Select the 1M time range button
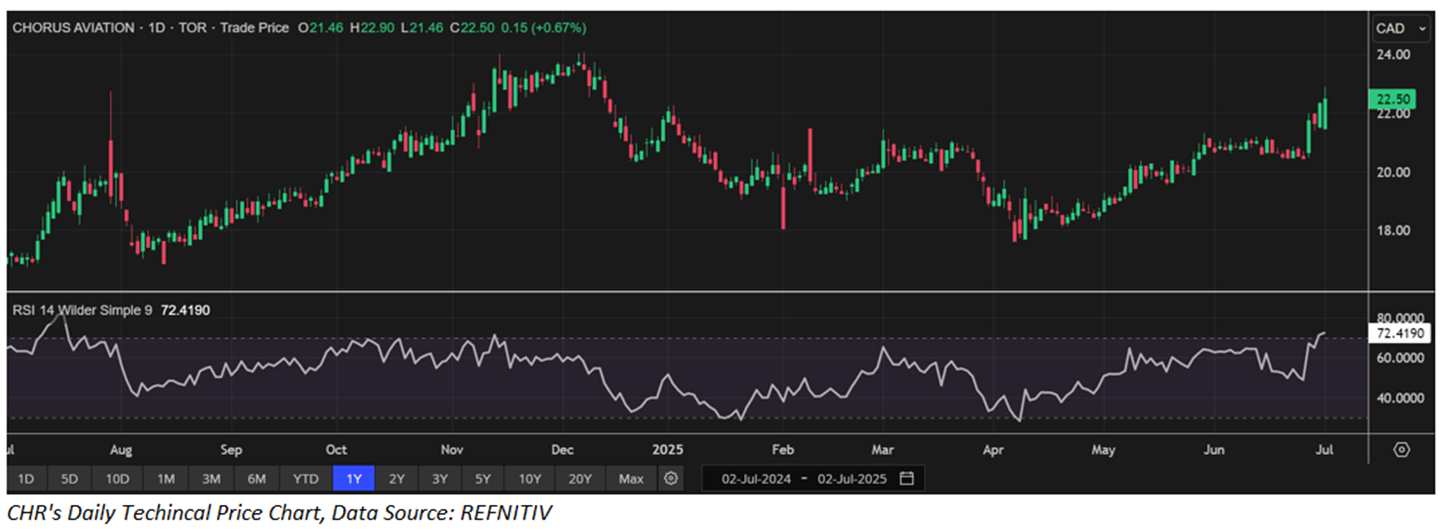This screenshot has height=532, width=1446. point(165,479)
